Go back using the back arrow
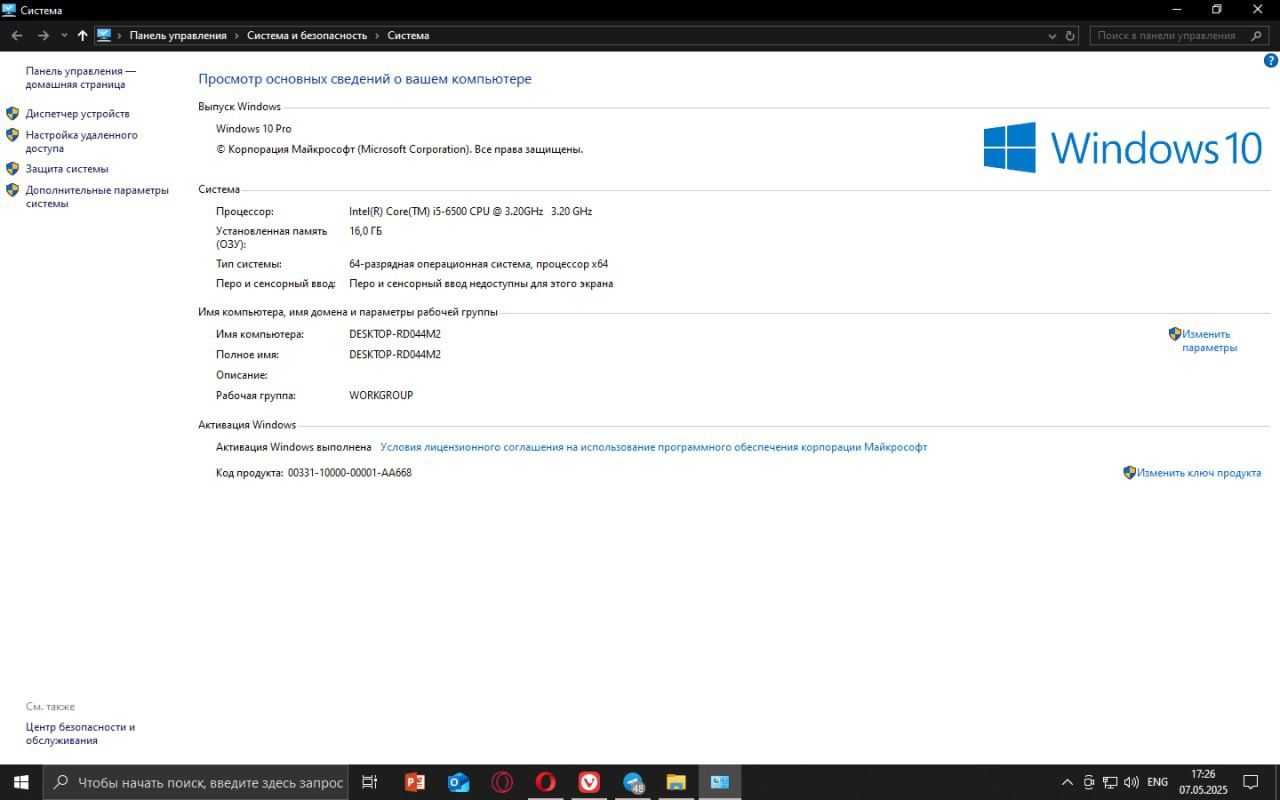1280x800 pixels. tap(17, 35)
